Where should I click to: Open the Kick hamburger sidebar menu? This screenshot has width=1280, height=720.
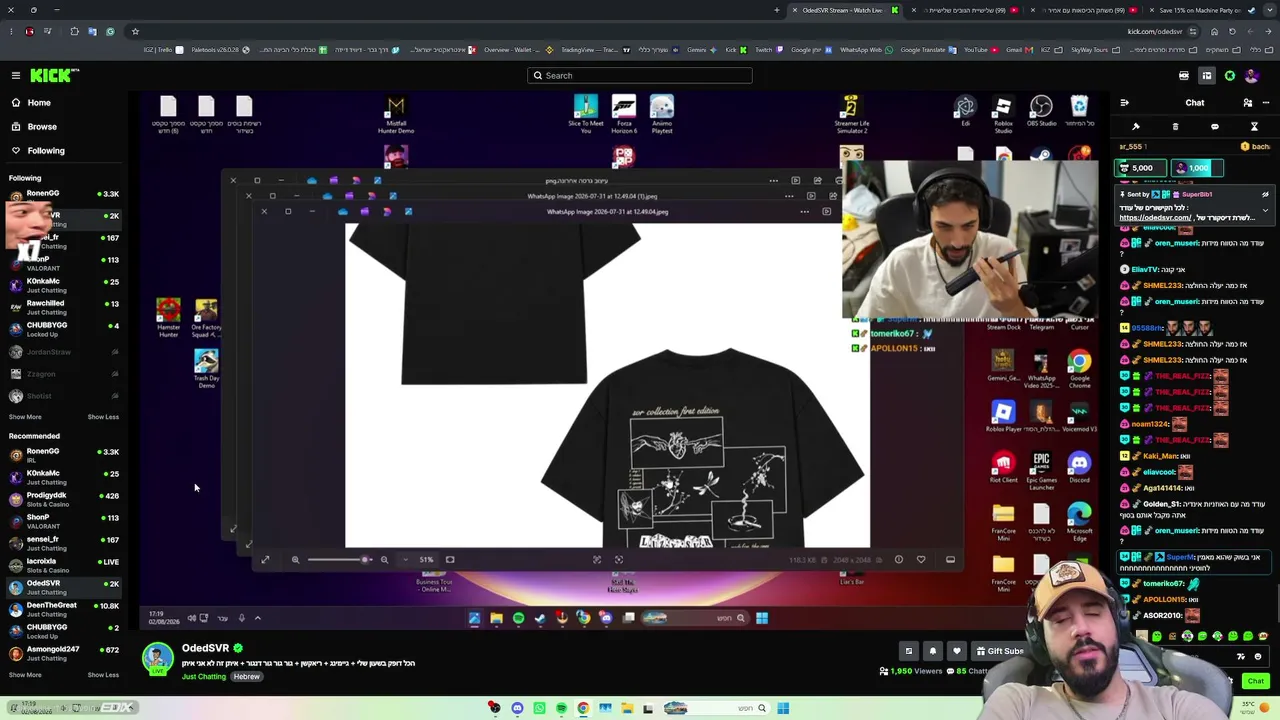point(16,75)
